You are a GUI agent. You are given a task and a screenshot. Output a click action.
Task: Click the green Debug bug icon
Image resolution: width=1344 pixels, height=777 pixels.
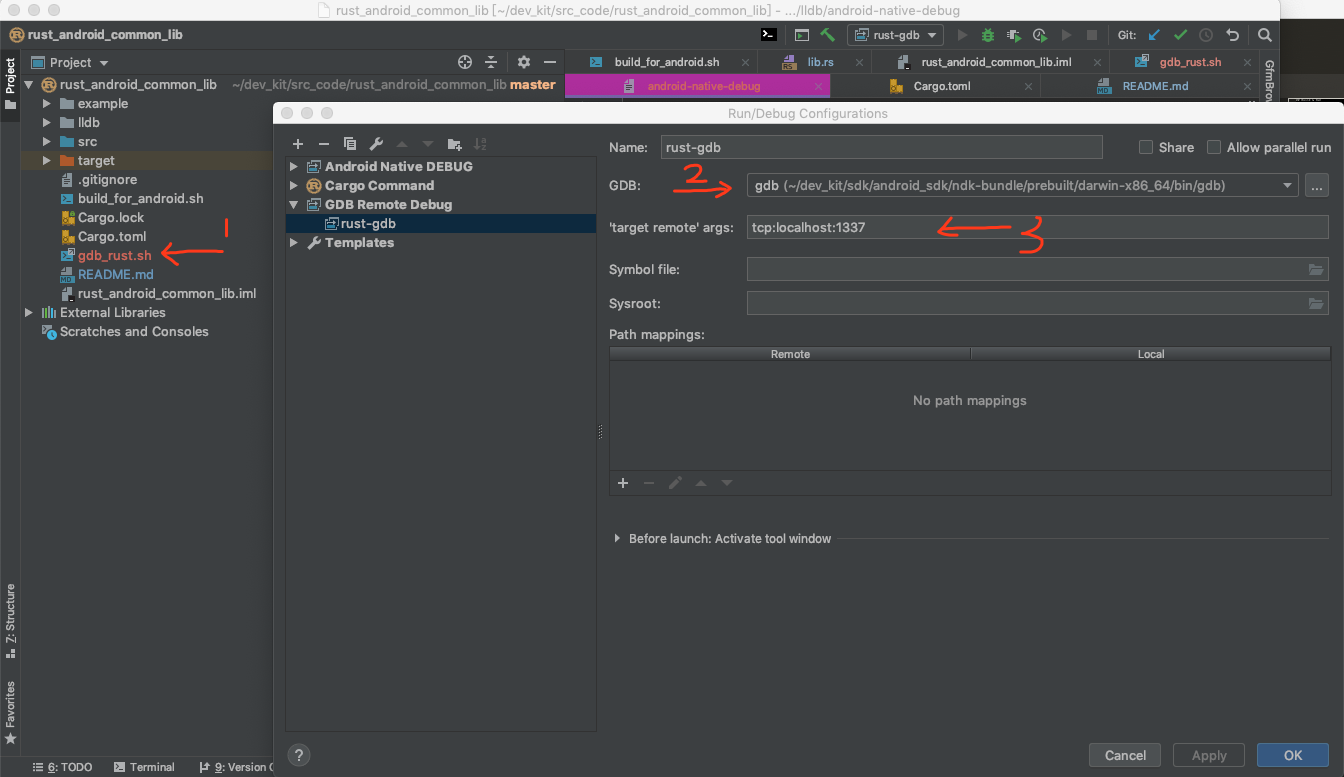pyautogui.click(x=988, y=35)
